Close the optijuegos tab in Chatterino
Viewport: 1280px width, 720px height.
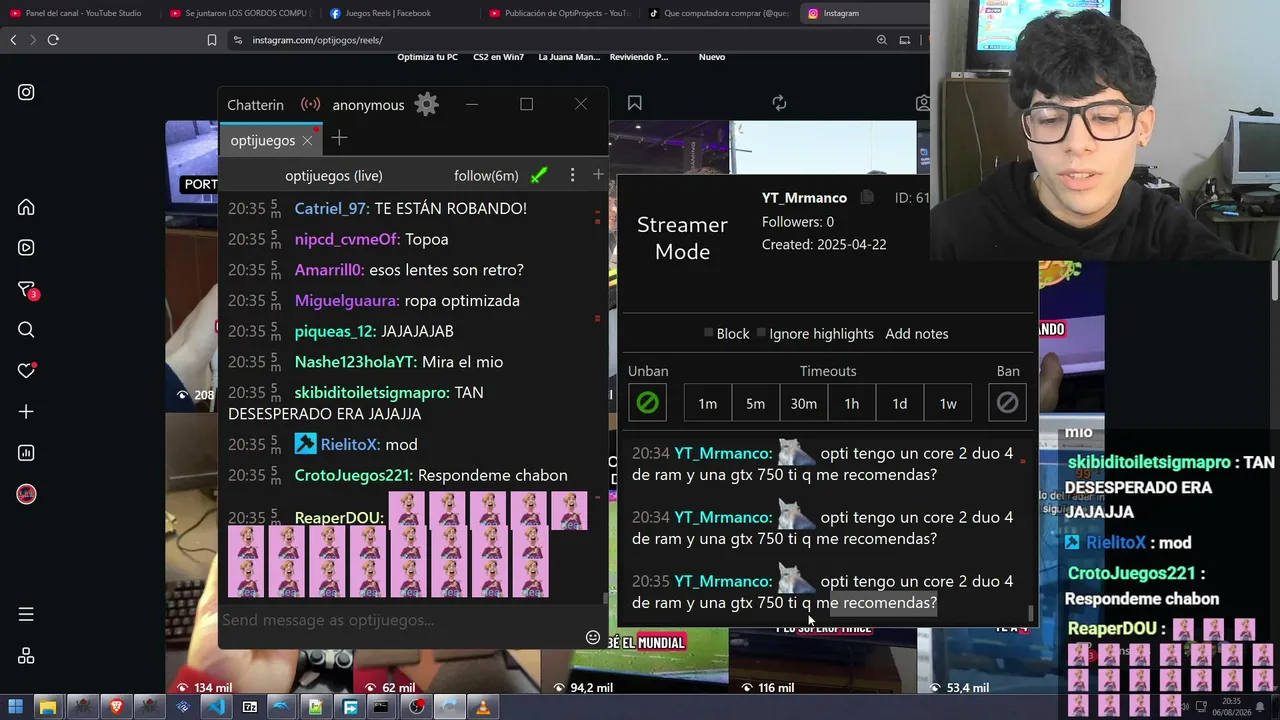[307, 141]
